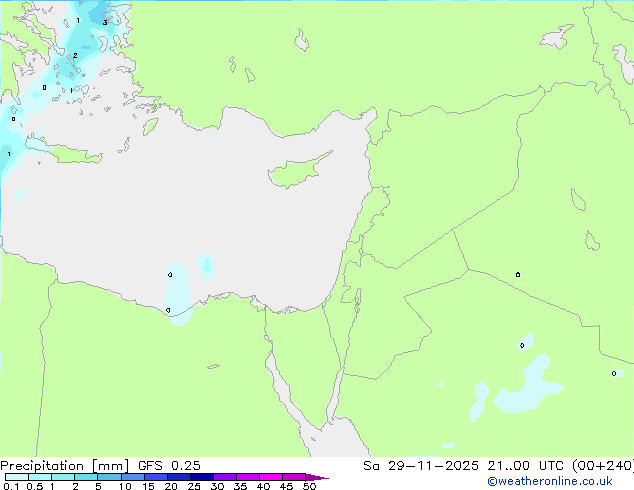The height and width of the screenshot is (490, 634).
Task: Pick the 0.1–0.5 mm legend swatch
Action: pyautogui.click(x=17, y=477)
